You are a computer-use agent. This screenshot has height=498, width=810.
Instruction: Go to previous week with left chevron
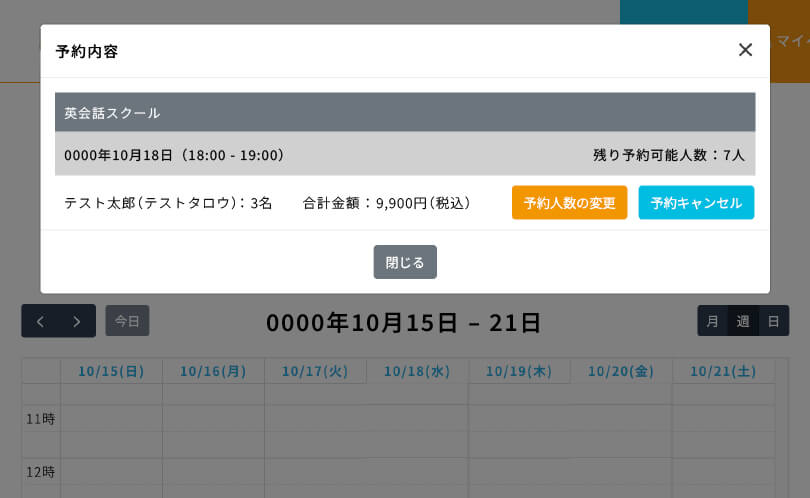(40, 321)
